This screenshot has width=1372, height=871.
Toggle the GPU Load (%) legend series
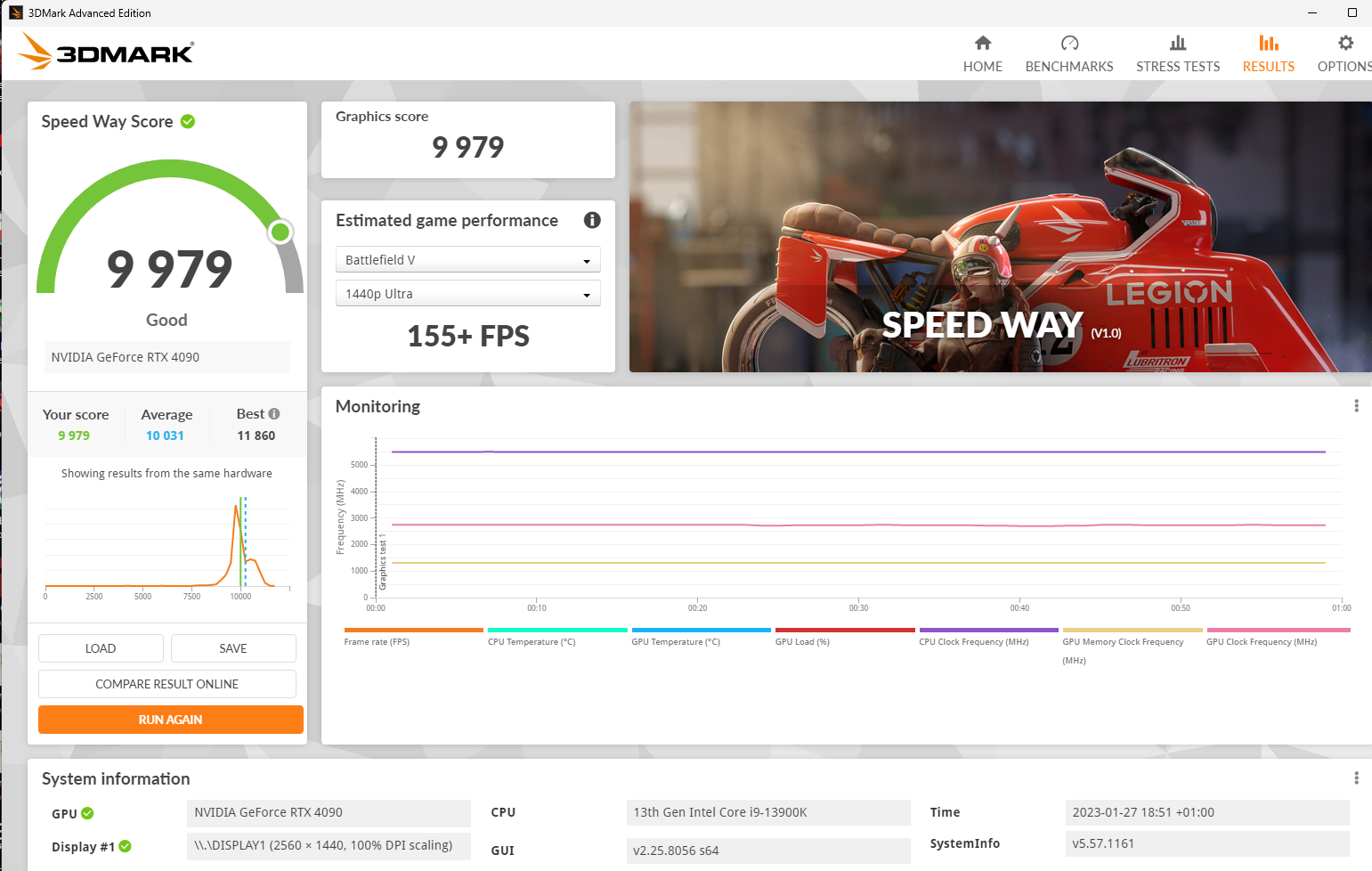(845, 637)
